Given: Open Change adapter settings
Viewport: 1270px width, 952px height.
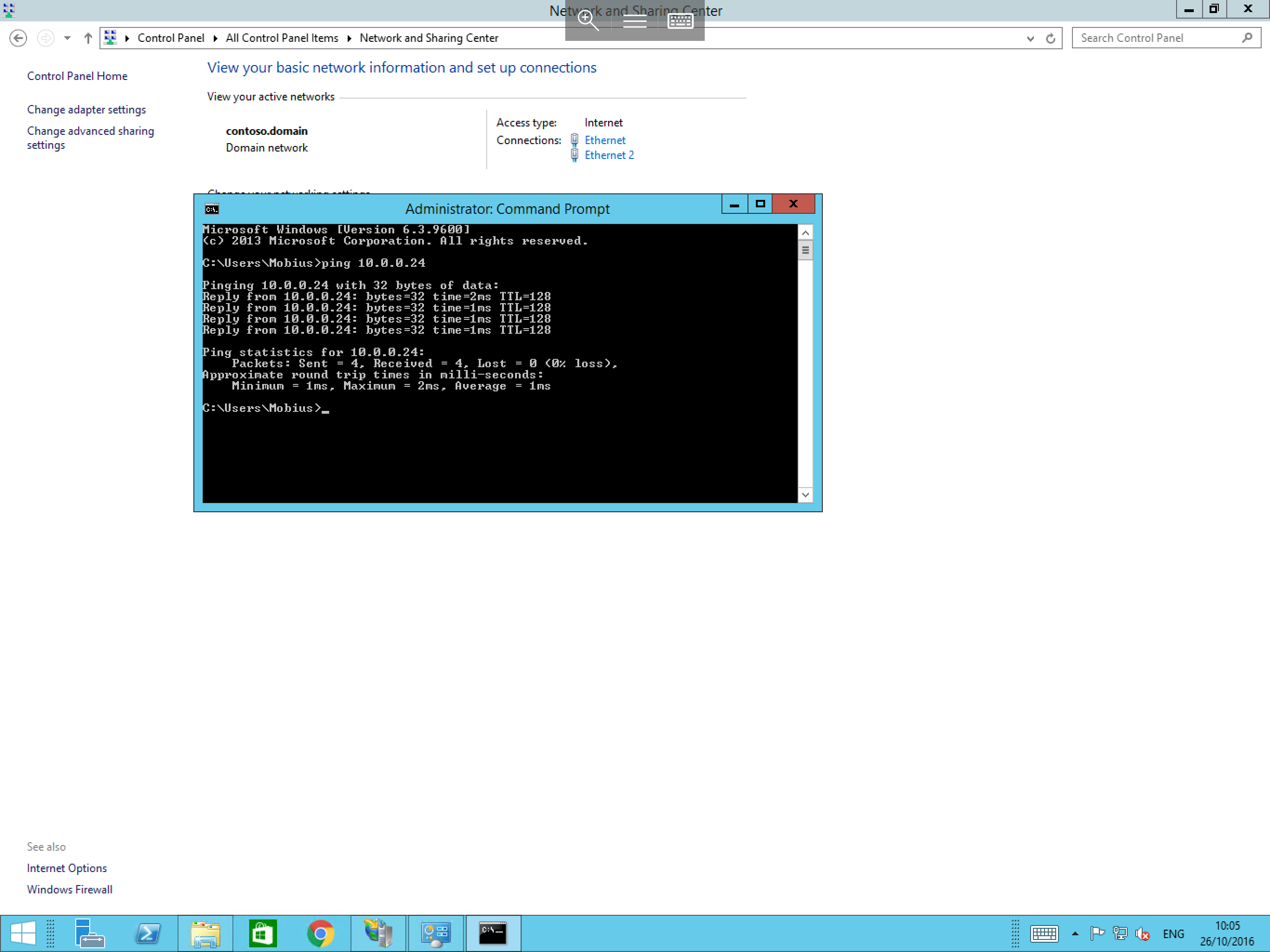Looking at the screenshot, I should [x=86, y=109].
